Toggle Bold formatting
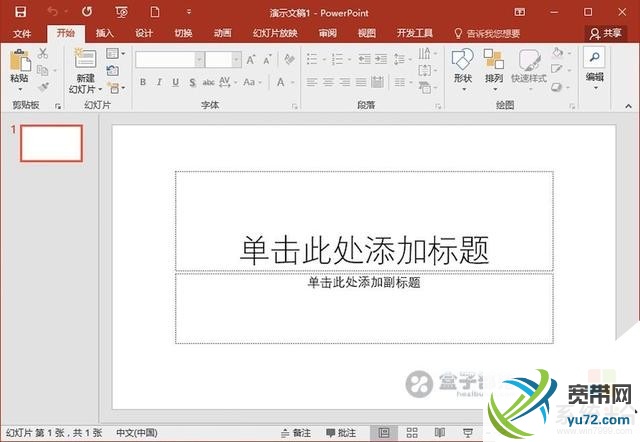The image size is (640, 442). (x=143, y=82)
